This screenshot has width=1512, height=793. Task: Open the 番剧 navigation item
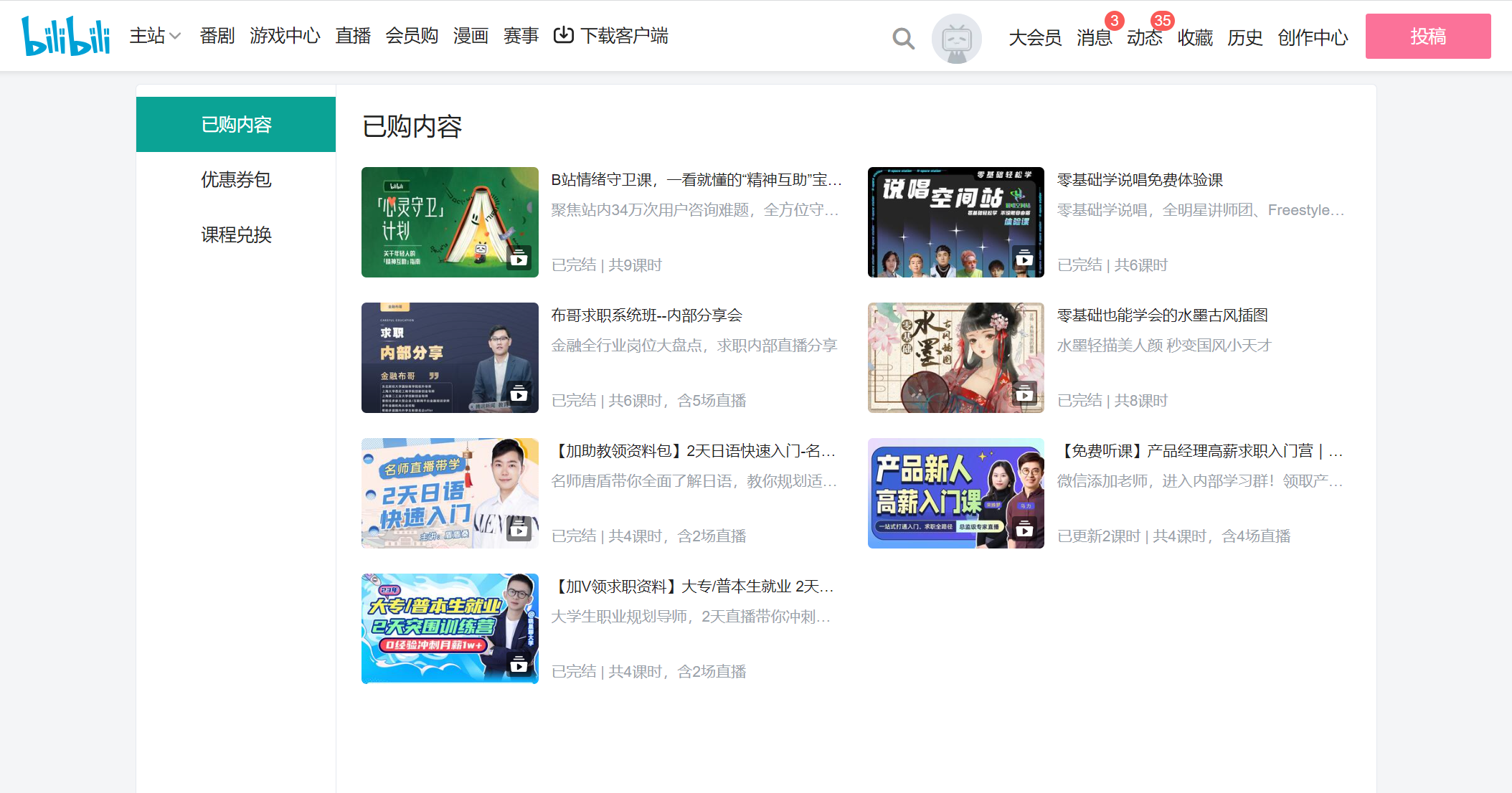click(x=217, y=36)
